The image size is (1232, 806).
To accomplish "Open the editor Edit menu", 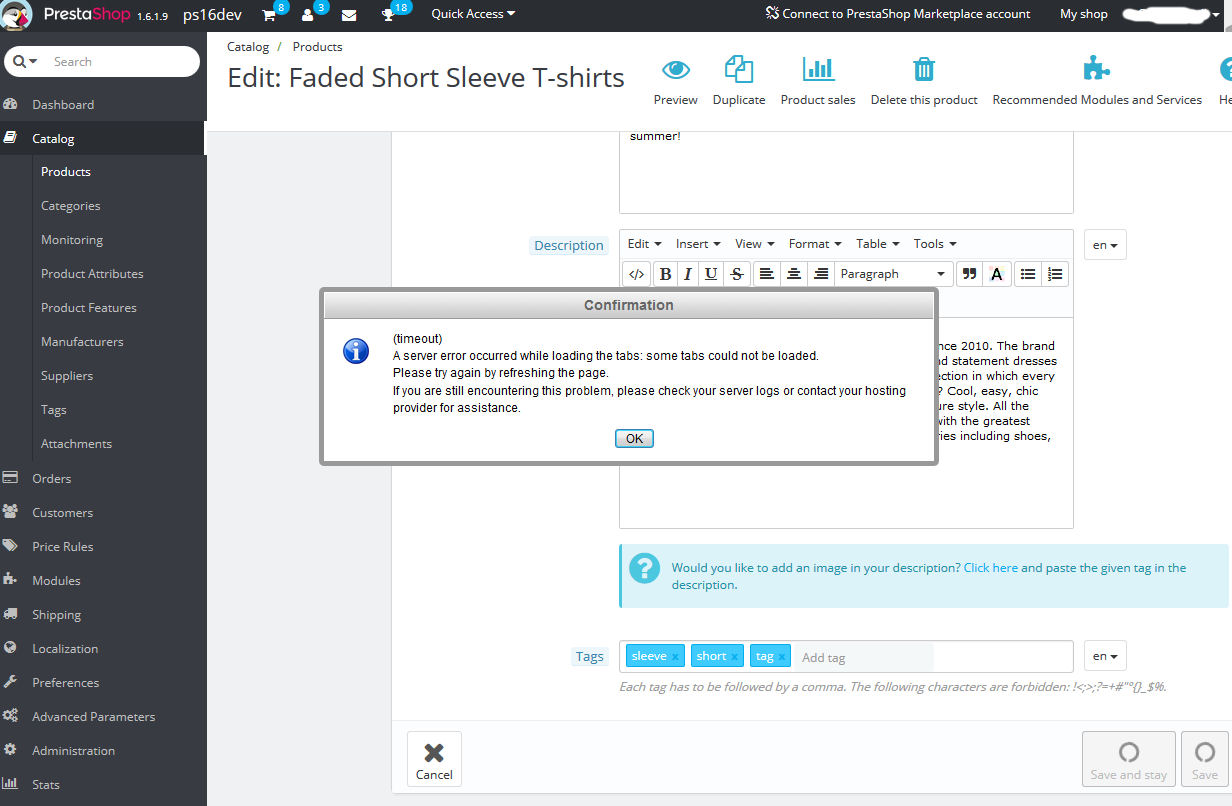I will pyautogui.click(x=643, y=243).
